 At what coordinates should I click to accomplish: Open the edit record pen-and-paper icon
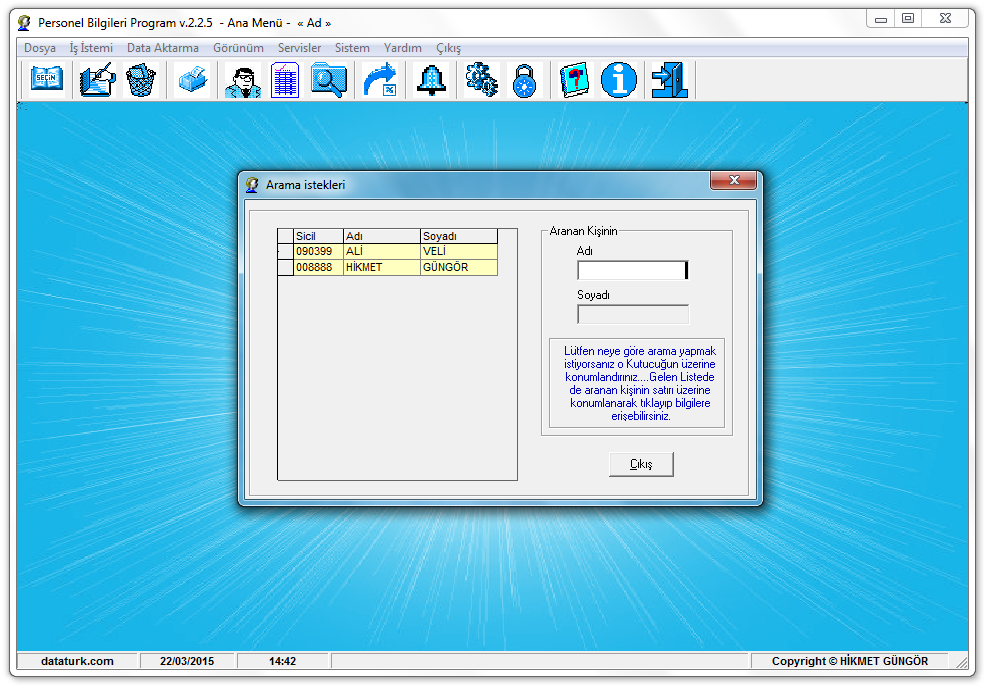pos(97,80)
